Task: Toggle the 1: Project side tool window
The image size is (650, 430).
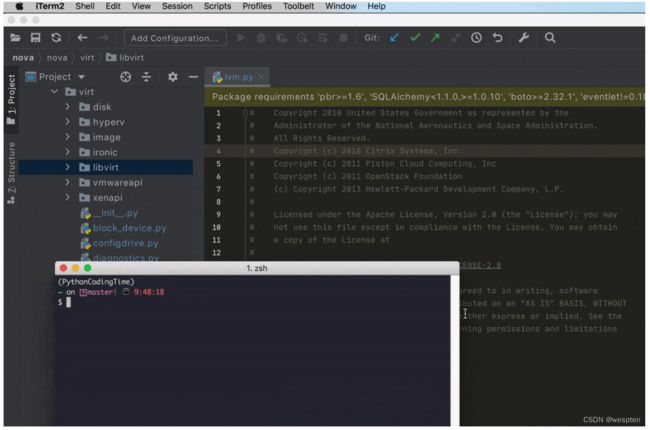Action: tap(11, 99)
